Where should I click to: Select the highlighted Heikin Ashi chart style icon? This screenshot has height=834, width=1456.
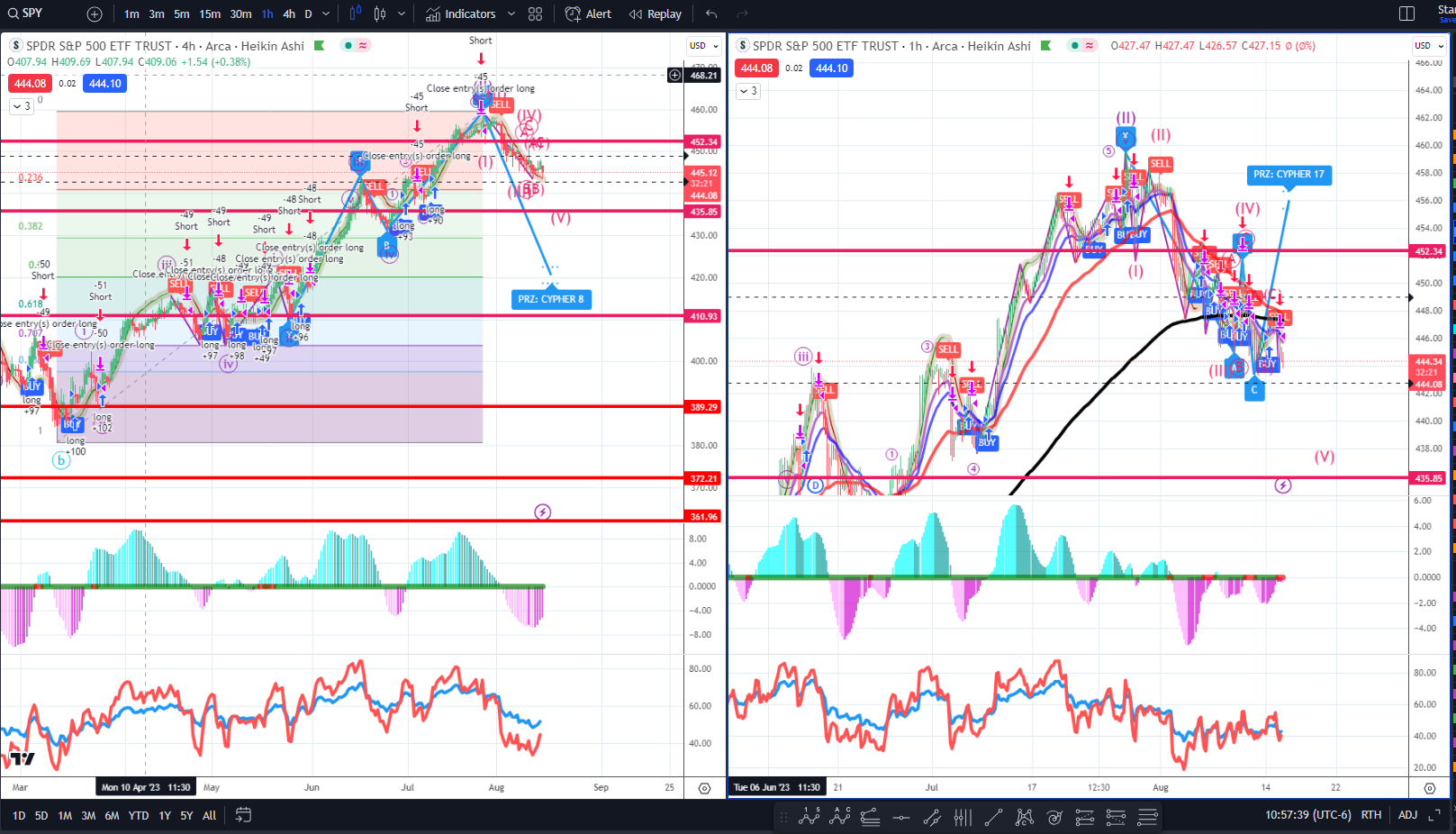[x=355, y=14]
